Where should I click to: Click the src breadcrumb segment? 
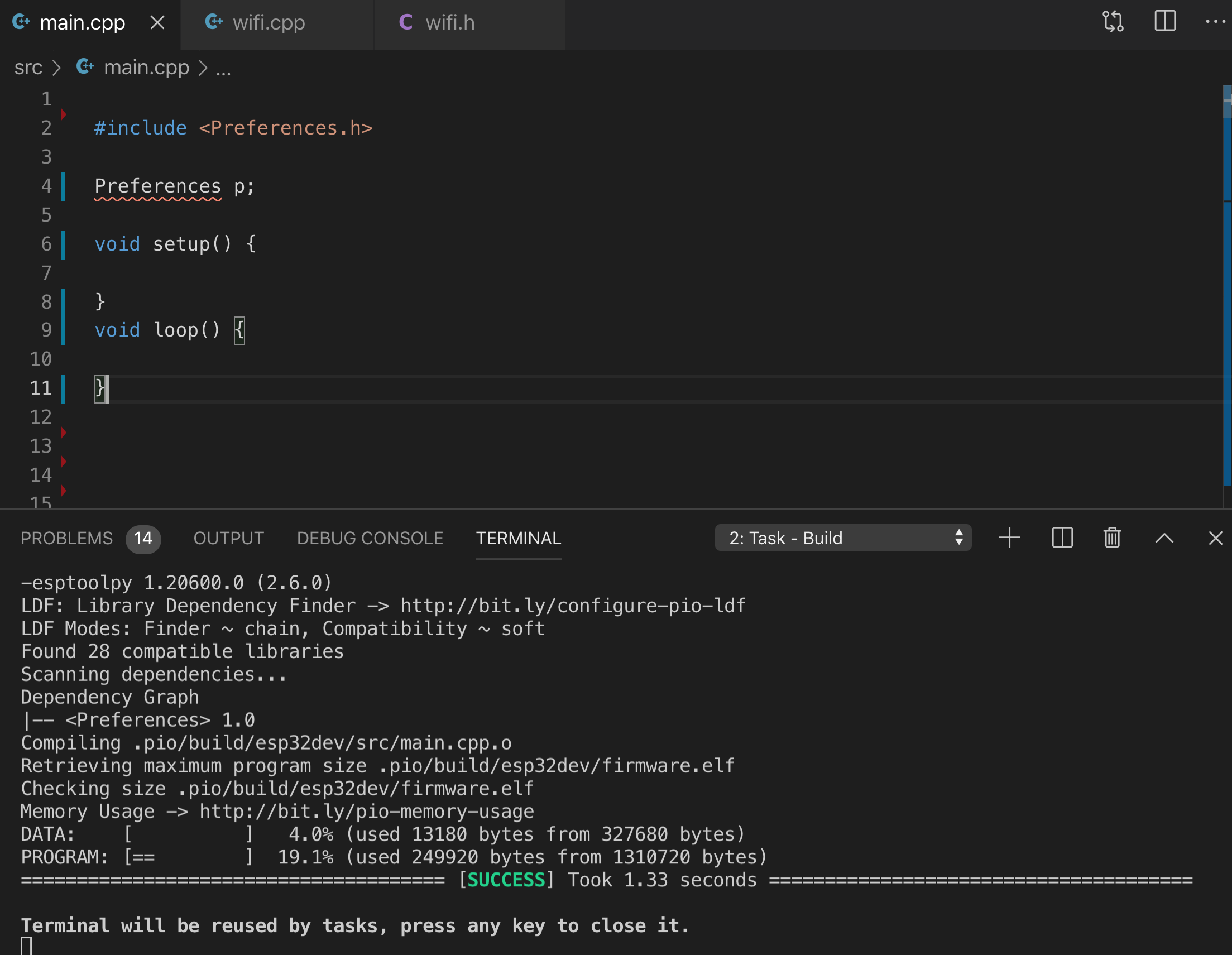pos(28,68)
